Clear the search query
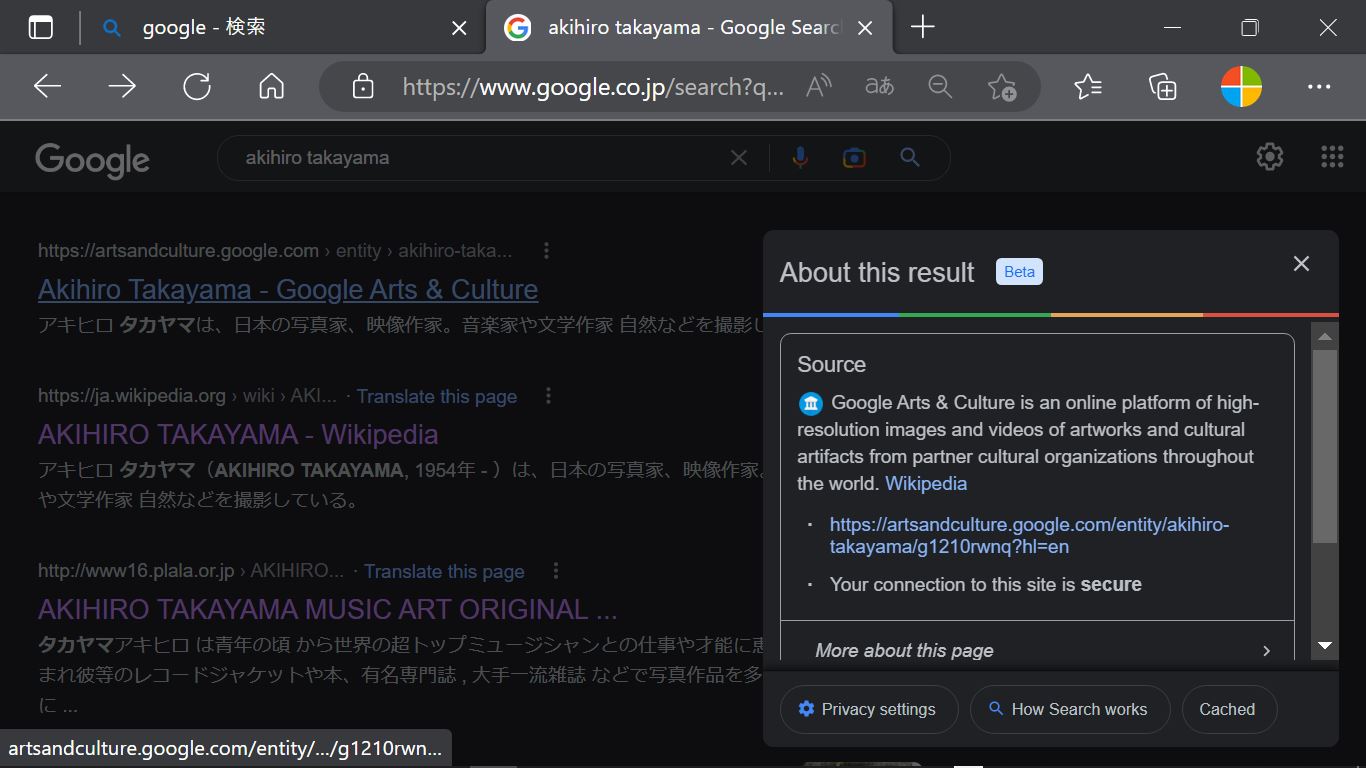1366x768 pixels. [739, 157]
